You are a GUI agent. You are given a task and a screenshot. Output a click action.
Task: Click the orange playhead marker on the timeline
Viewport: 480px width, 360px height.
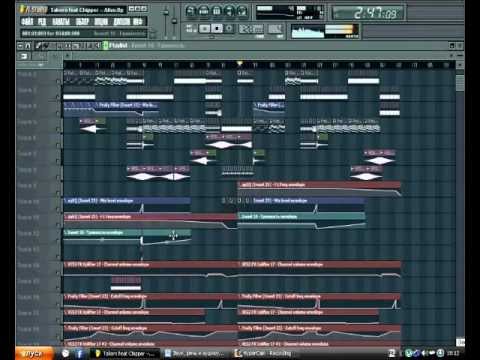[239, 63]
